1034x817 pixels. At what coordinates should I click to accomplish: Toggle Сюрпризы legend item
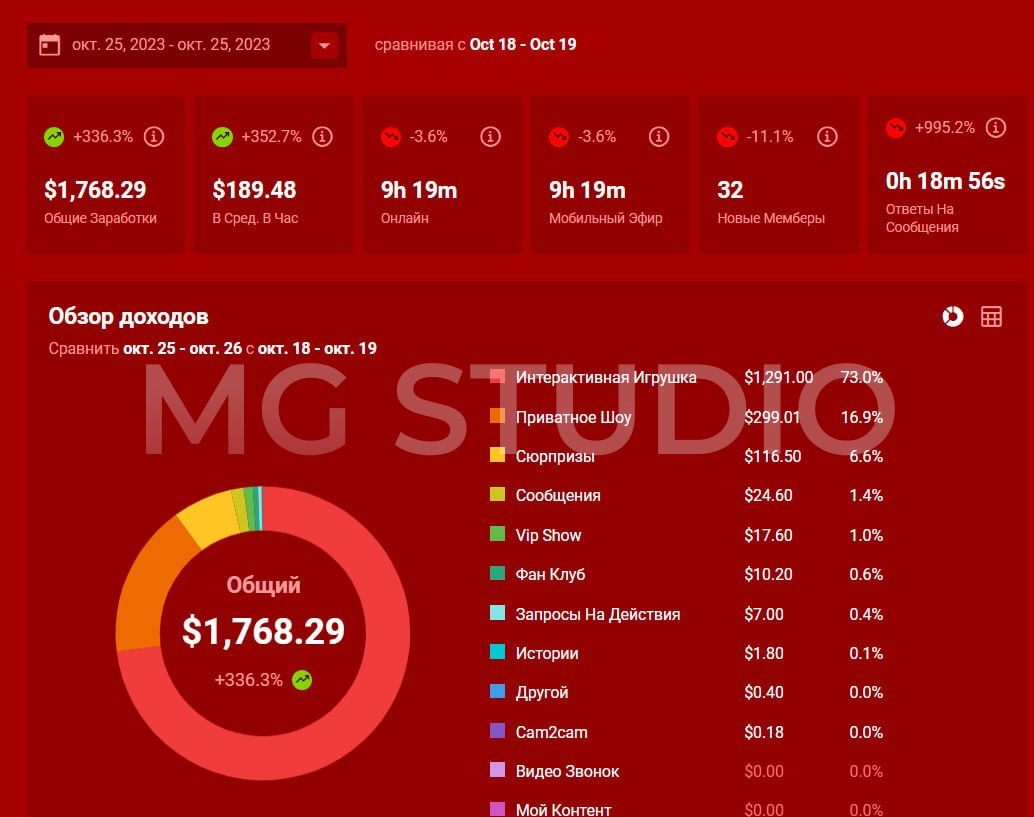click(x=555, y=456)
